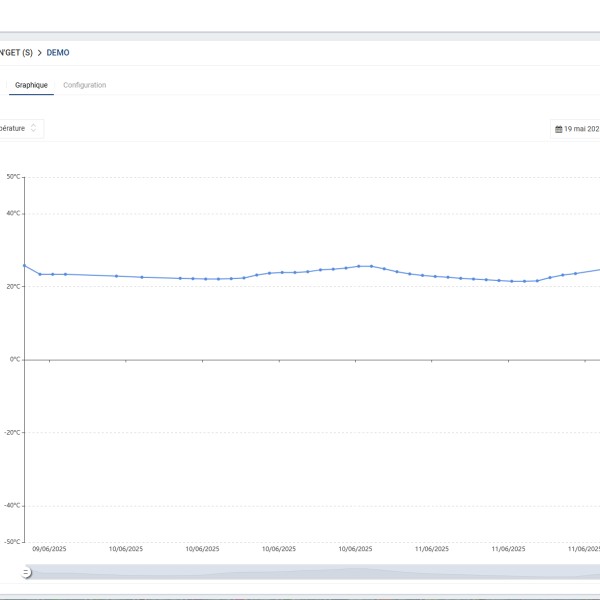Click the -20°C axis label

(12, 432)
